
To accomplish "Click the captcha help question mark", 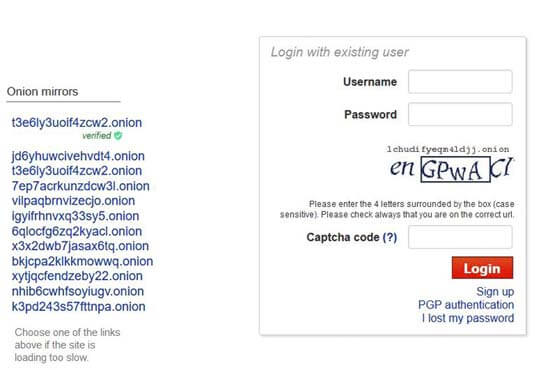I will pyautogui.click(x=390, y=237).
